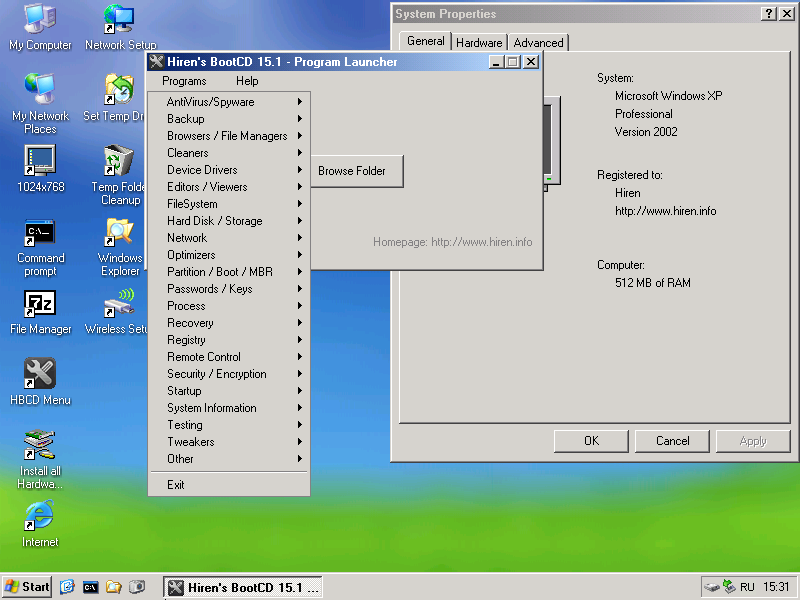This screenshot has height=600, width=800.
Task: Click the wrench icon in Program Launcher title bar
Action: tap(157, 62)
